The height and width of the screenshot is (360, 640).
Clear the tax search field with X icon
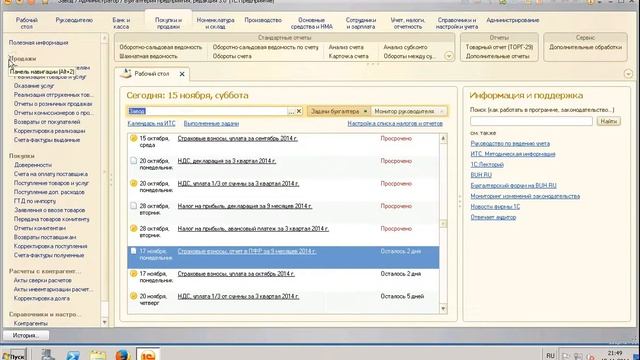coord(299,111)
